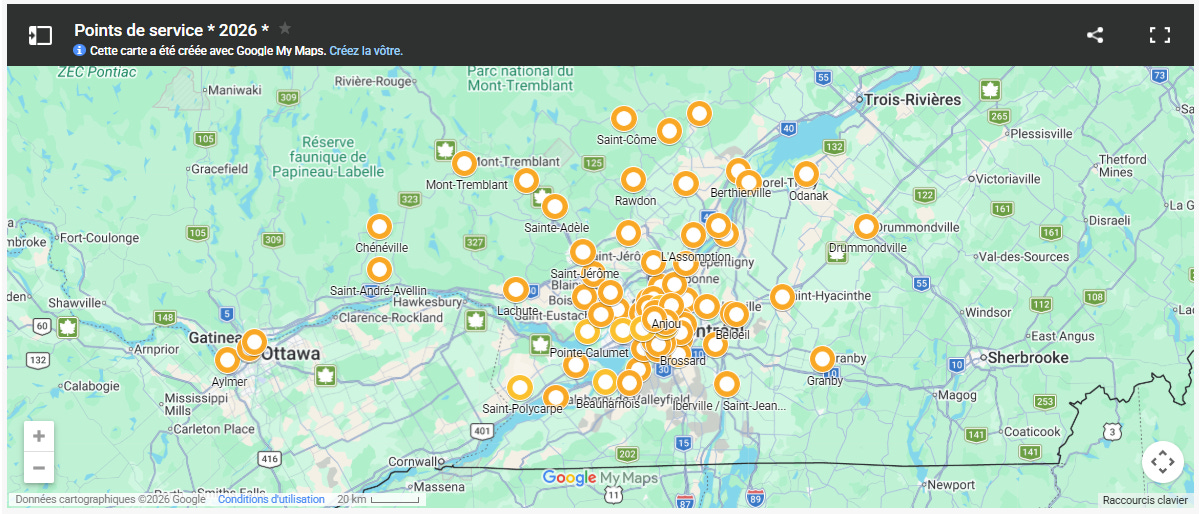Click Raccourcis clavier button
1202x514 pixels.
[1145, 500]
